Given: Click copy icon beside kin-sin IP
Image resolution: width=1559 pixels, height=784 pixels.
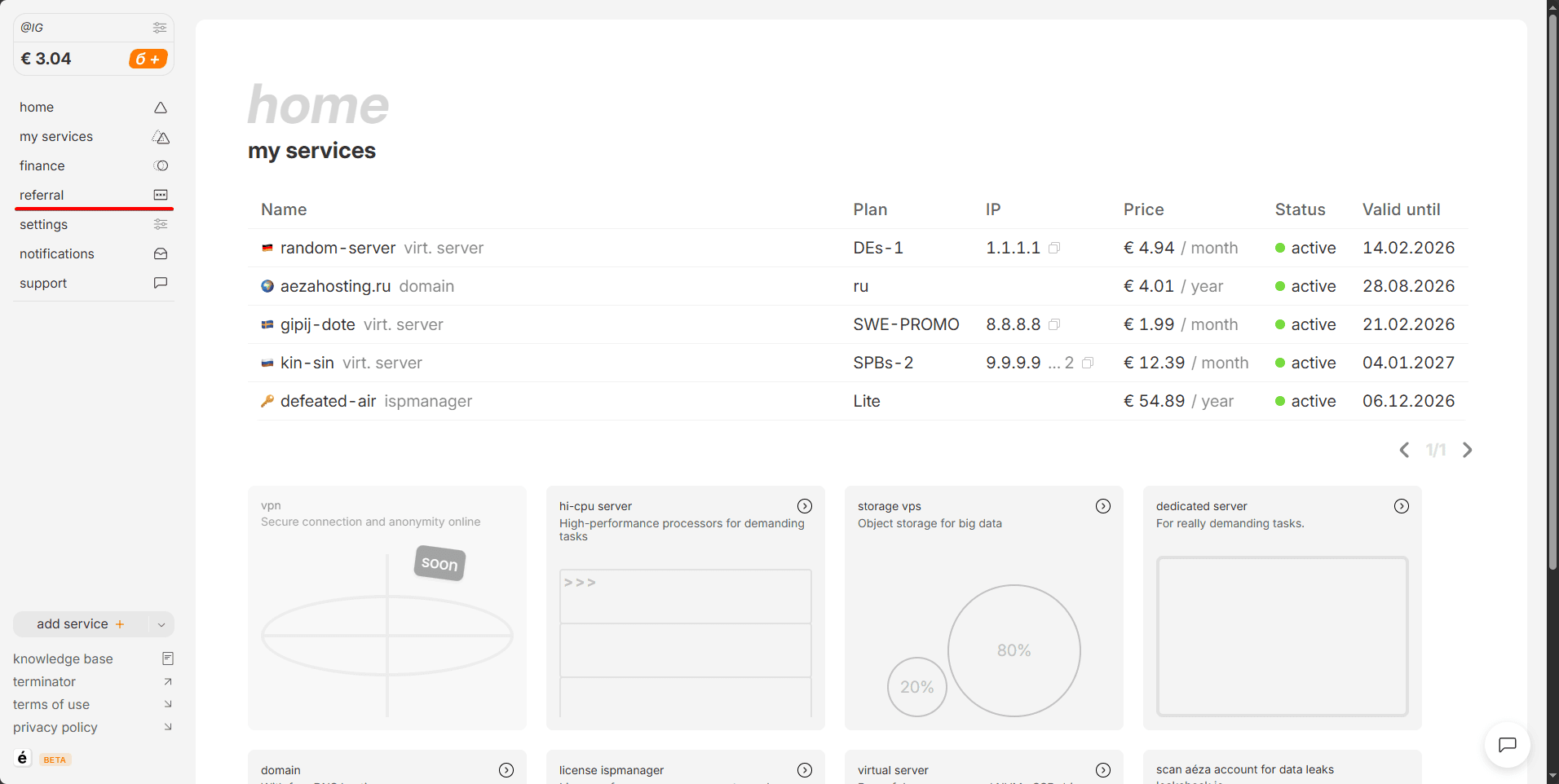Looking at the screenshot, I should pos(1088,363).
